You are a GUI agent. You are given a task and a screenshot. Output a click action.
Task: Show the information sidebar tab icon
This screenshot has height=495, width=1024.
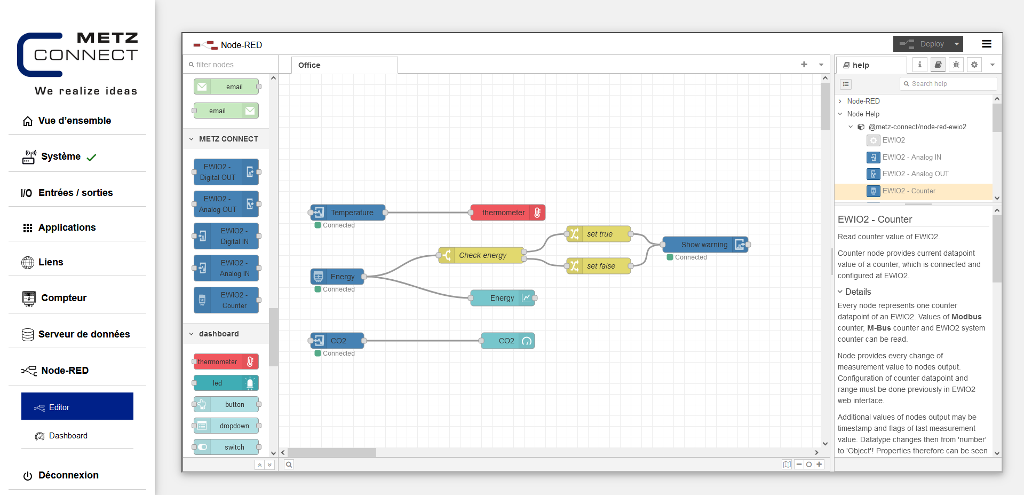[920, 64]
